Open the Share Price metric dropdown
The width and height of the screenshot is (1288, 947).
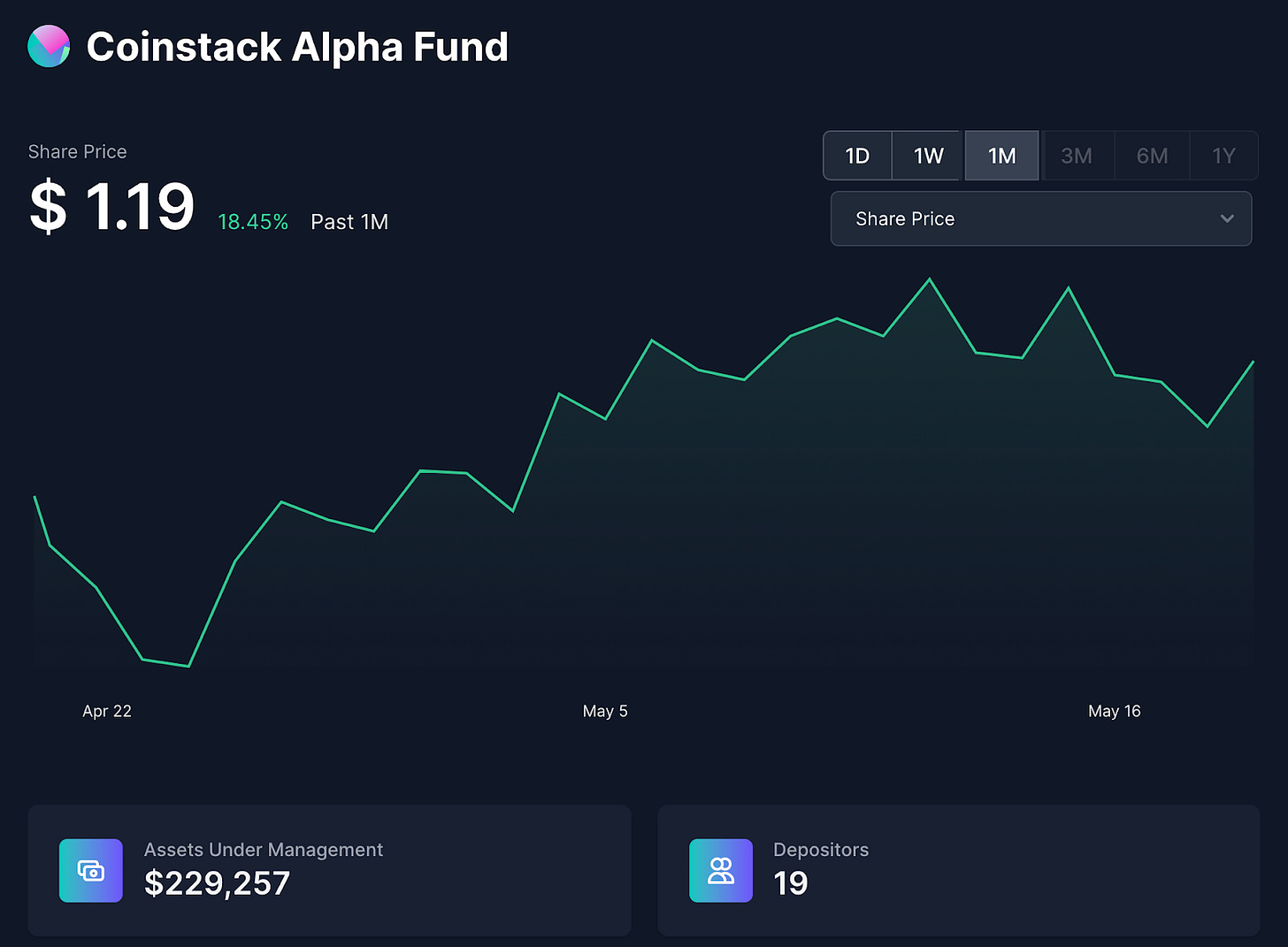(1041, 218)
